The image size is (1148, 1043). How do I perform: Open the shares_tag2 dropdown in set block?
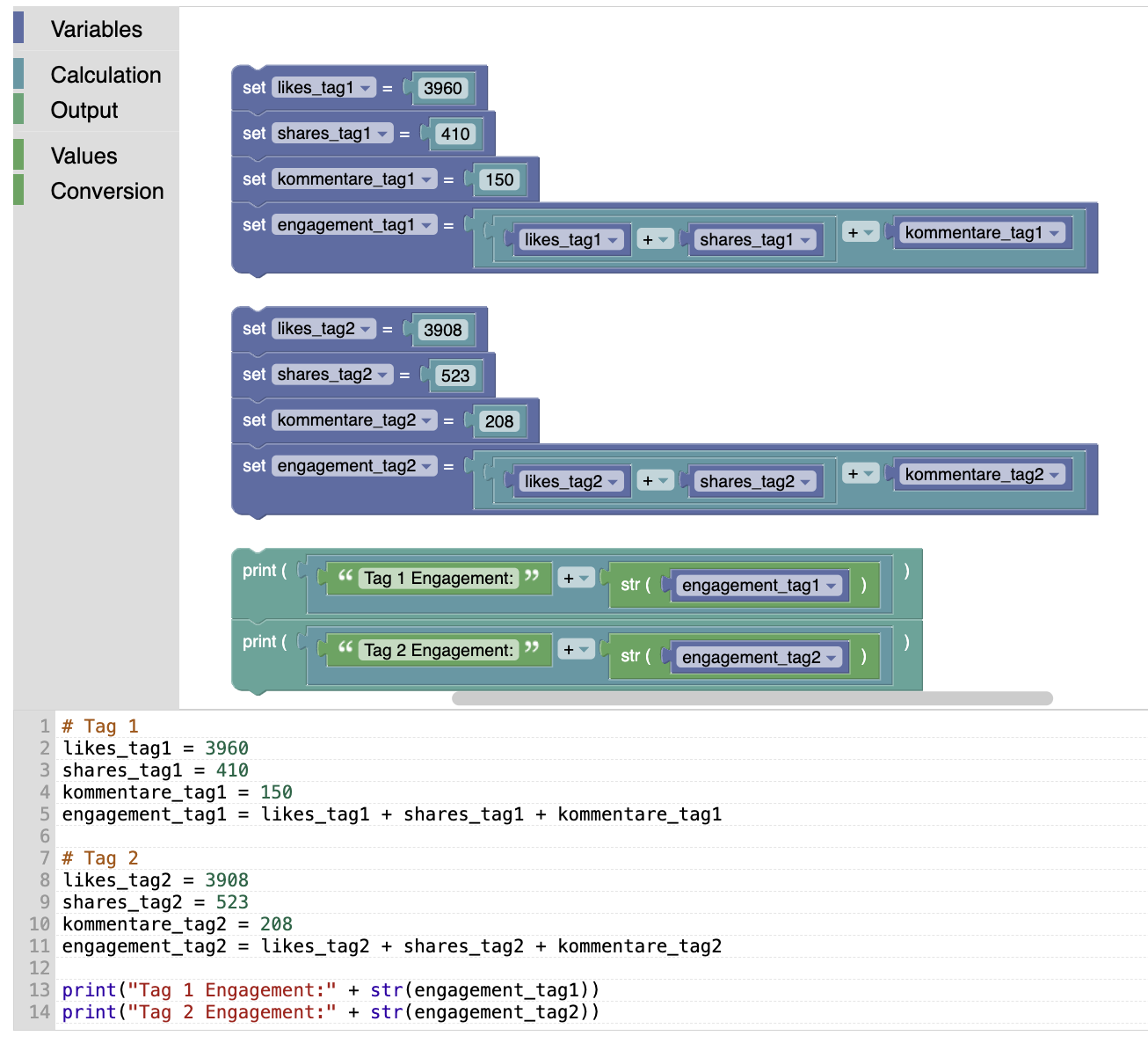(x=382, y=376)
